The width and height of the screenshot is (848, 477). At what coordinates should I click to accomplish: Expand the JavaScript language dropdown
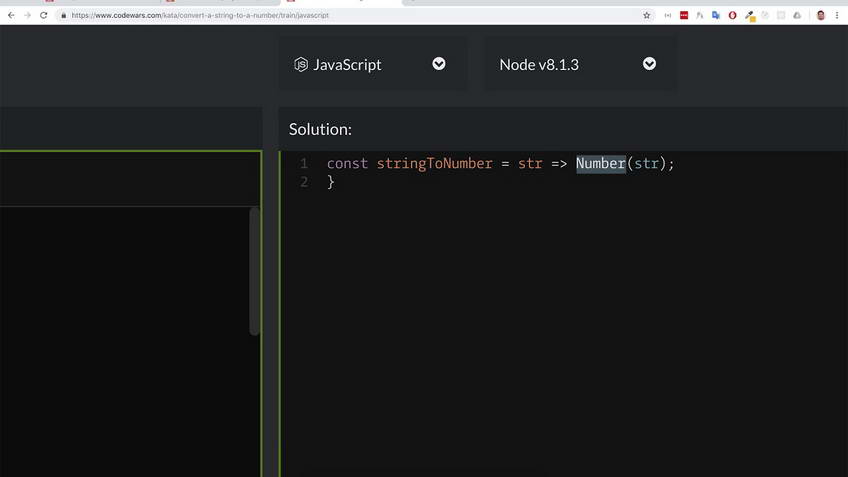click(439, 64)
